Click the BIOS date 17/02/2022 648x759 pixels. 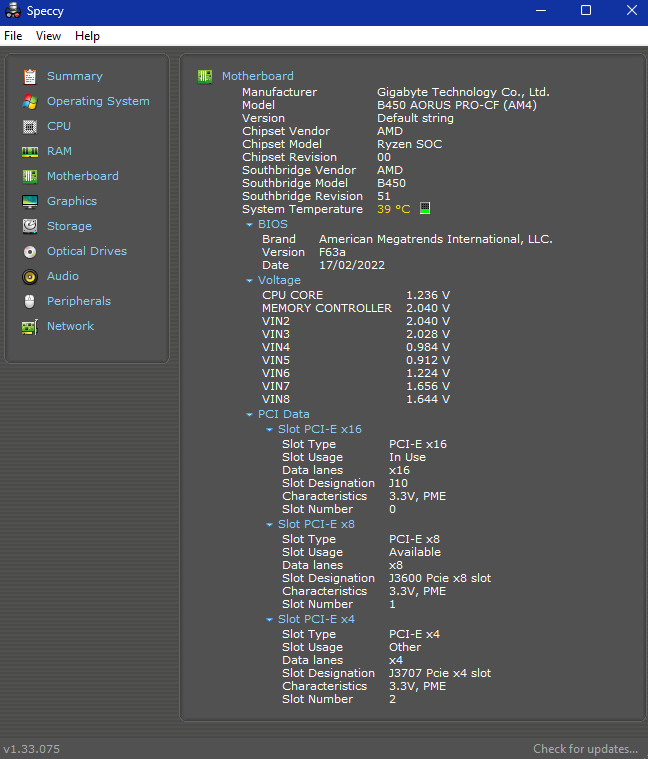352,265
